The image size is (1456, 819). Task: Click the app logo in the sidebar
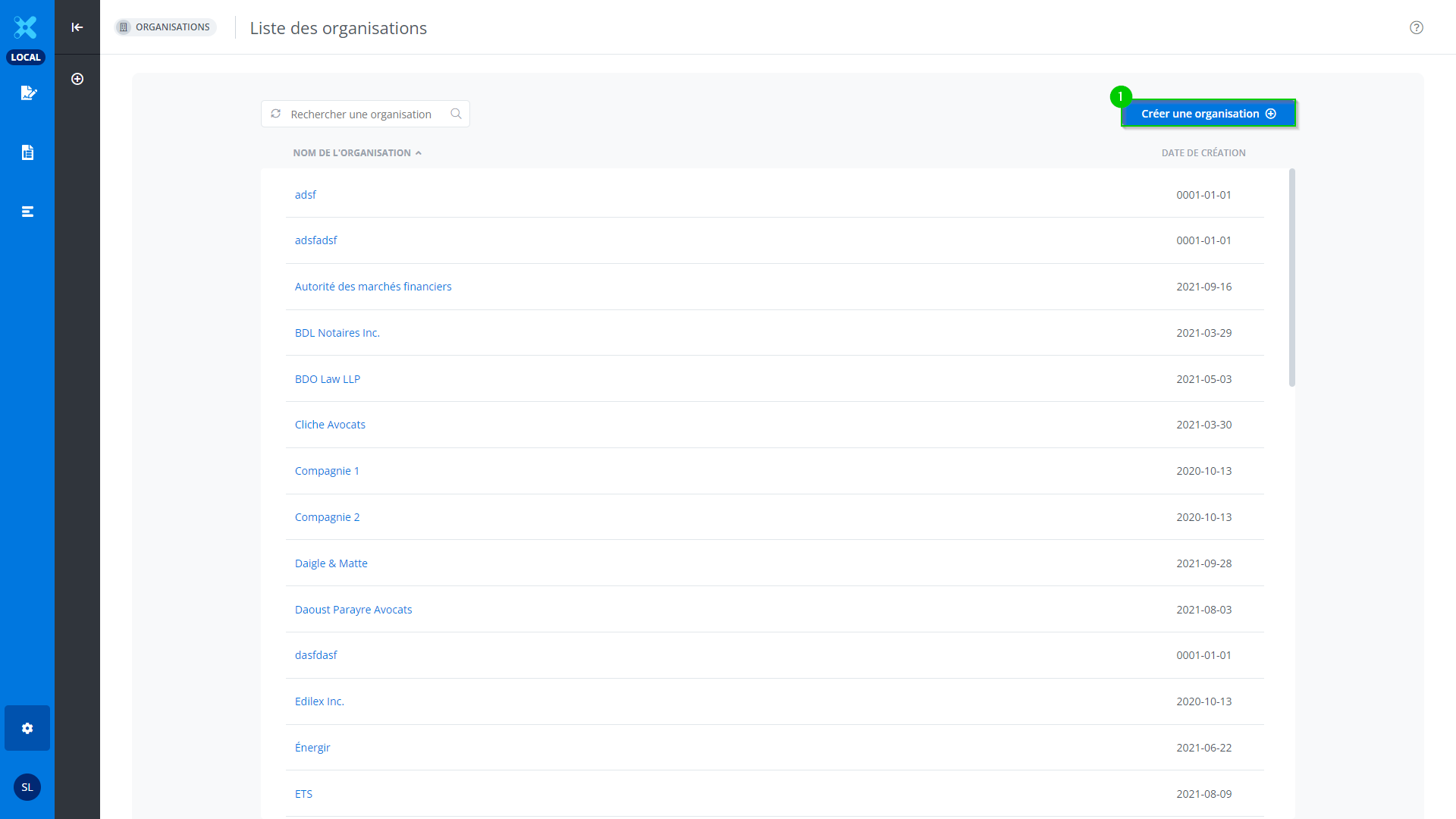coord(26,27)
